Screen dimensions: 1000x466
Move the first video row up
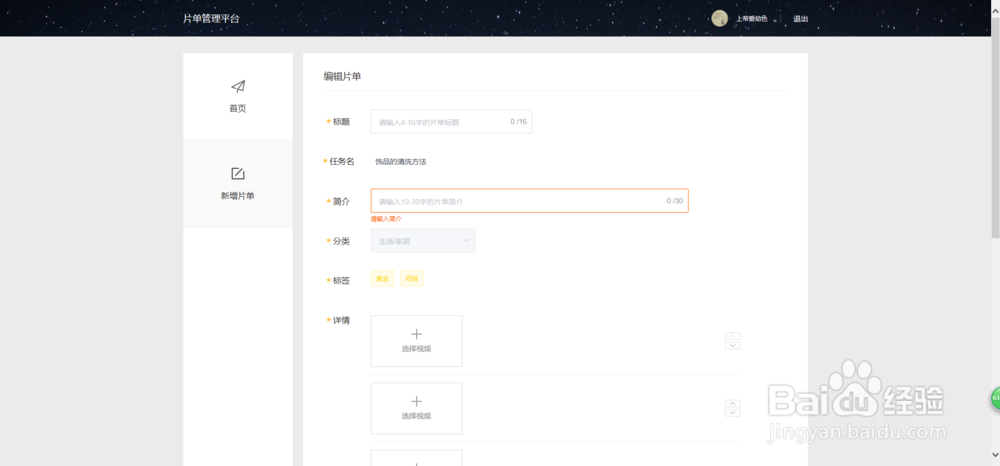point(732,336)
